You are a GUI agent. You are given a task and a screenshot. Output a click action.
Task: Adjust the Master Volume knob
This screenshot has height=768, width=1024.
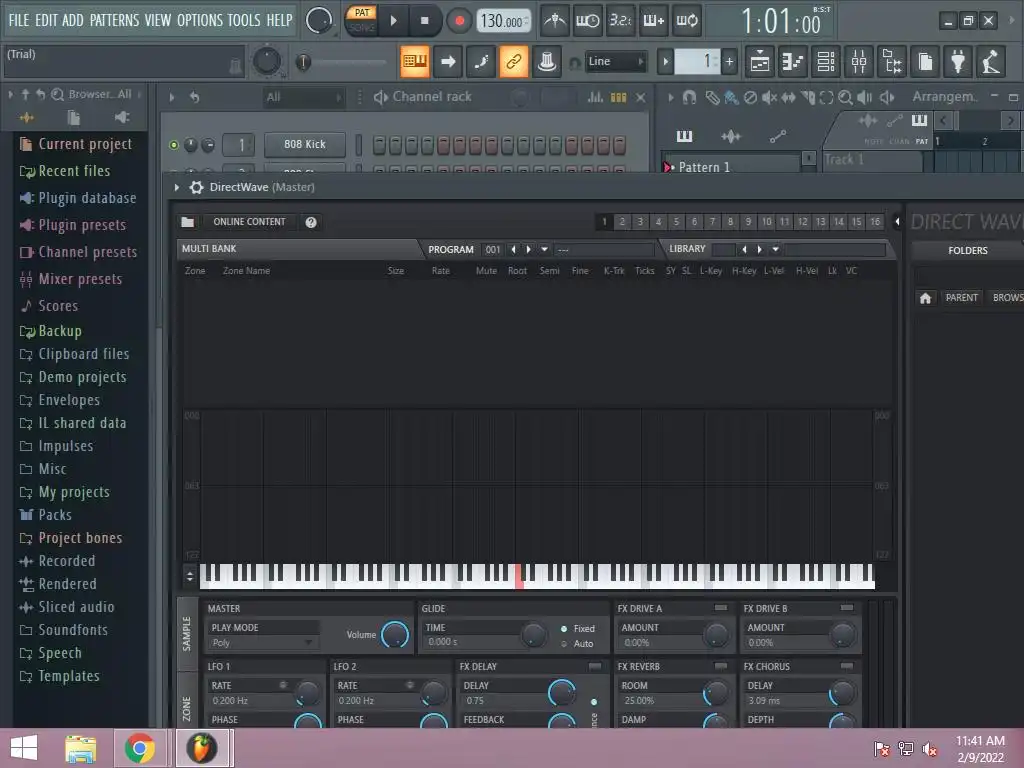pyautogui.click(x=394, y=634)
